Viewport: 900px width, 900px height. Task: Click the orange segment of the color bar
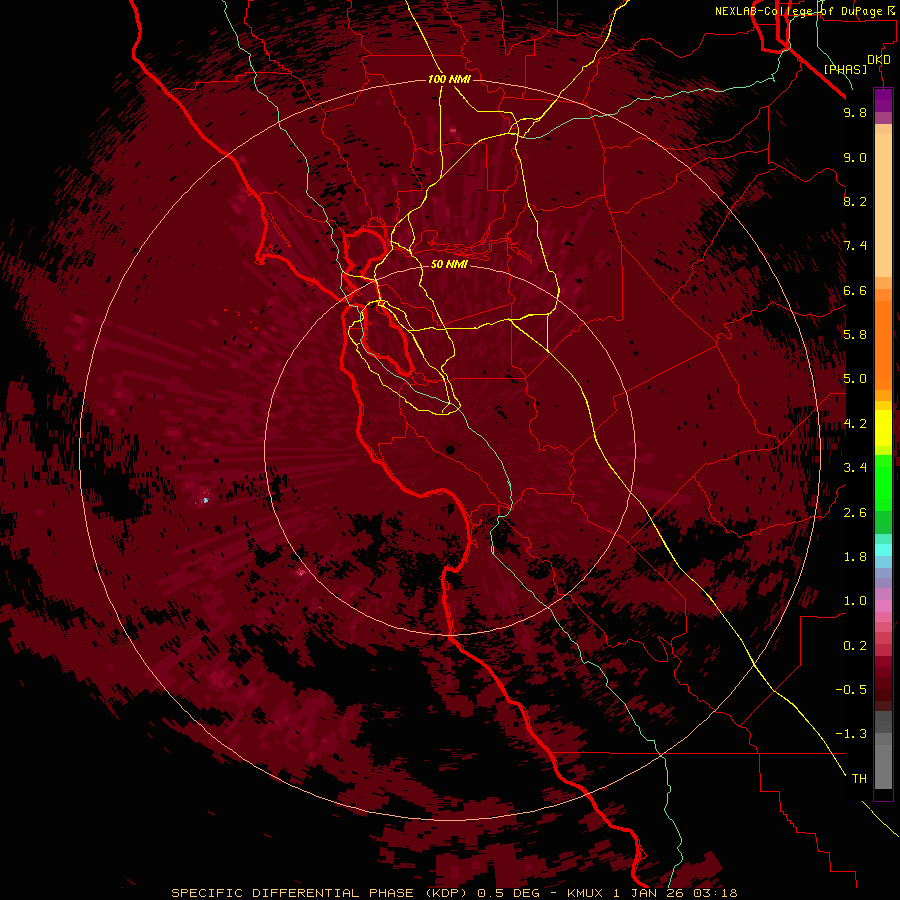coord(883,344)
